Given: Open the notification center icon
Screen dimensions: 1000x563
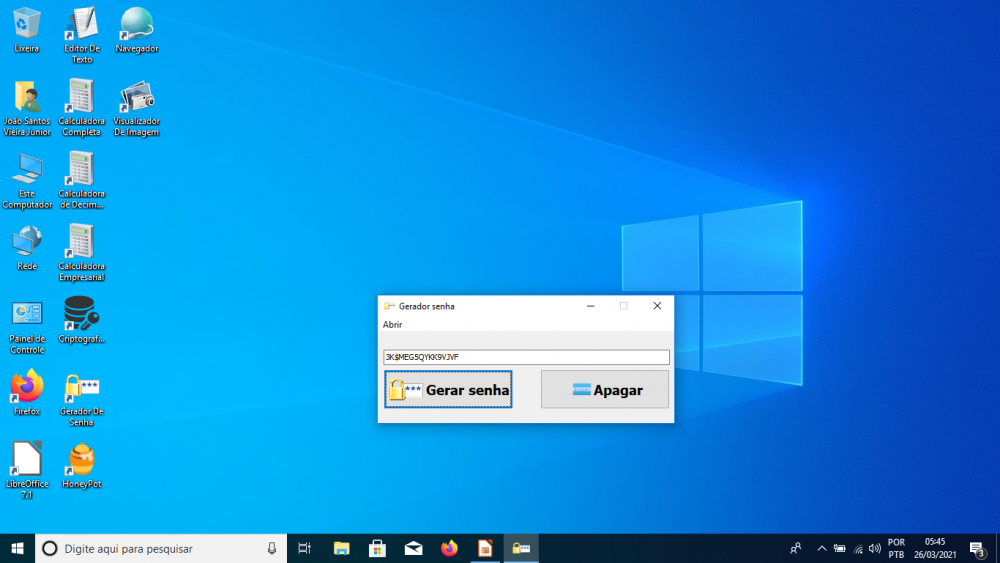Looking at the screenshot, I should [977, 548].
